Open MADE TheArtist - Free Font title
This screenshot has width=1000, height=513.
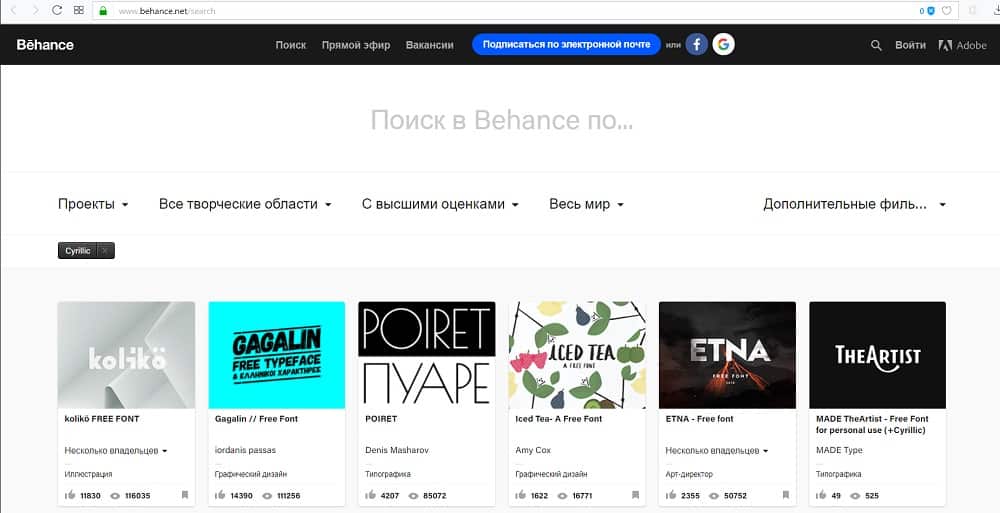(872, 424)
